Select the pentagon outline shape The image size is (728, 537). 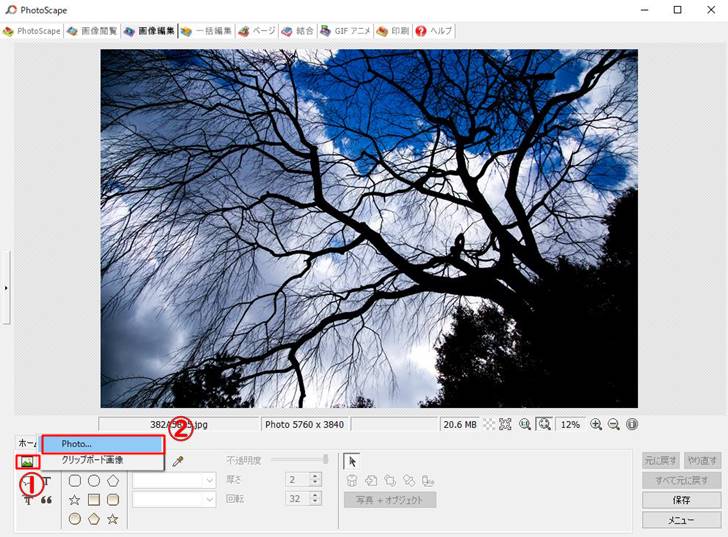tap(113, 481)
